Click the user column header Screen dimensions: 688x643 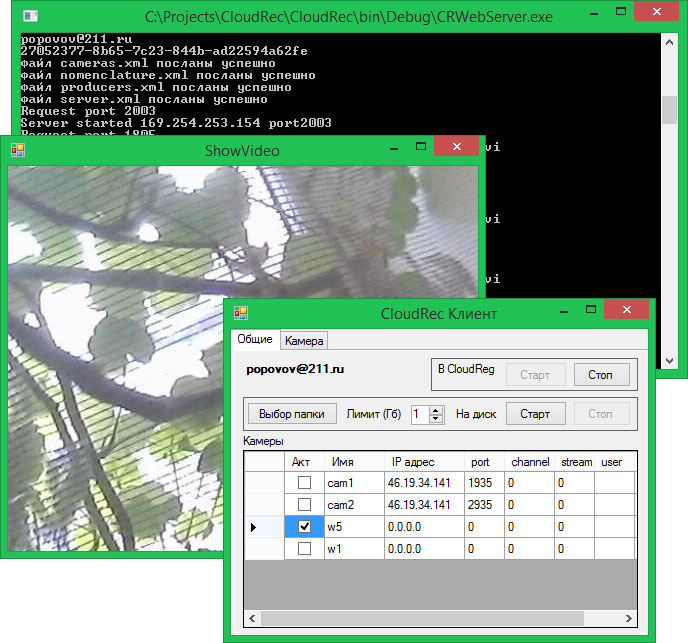tap(614, 462)
